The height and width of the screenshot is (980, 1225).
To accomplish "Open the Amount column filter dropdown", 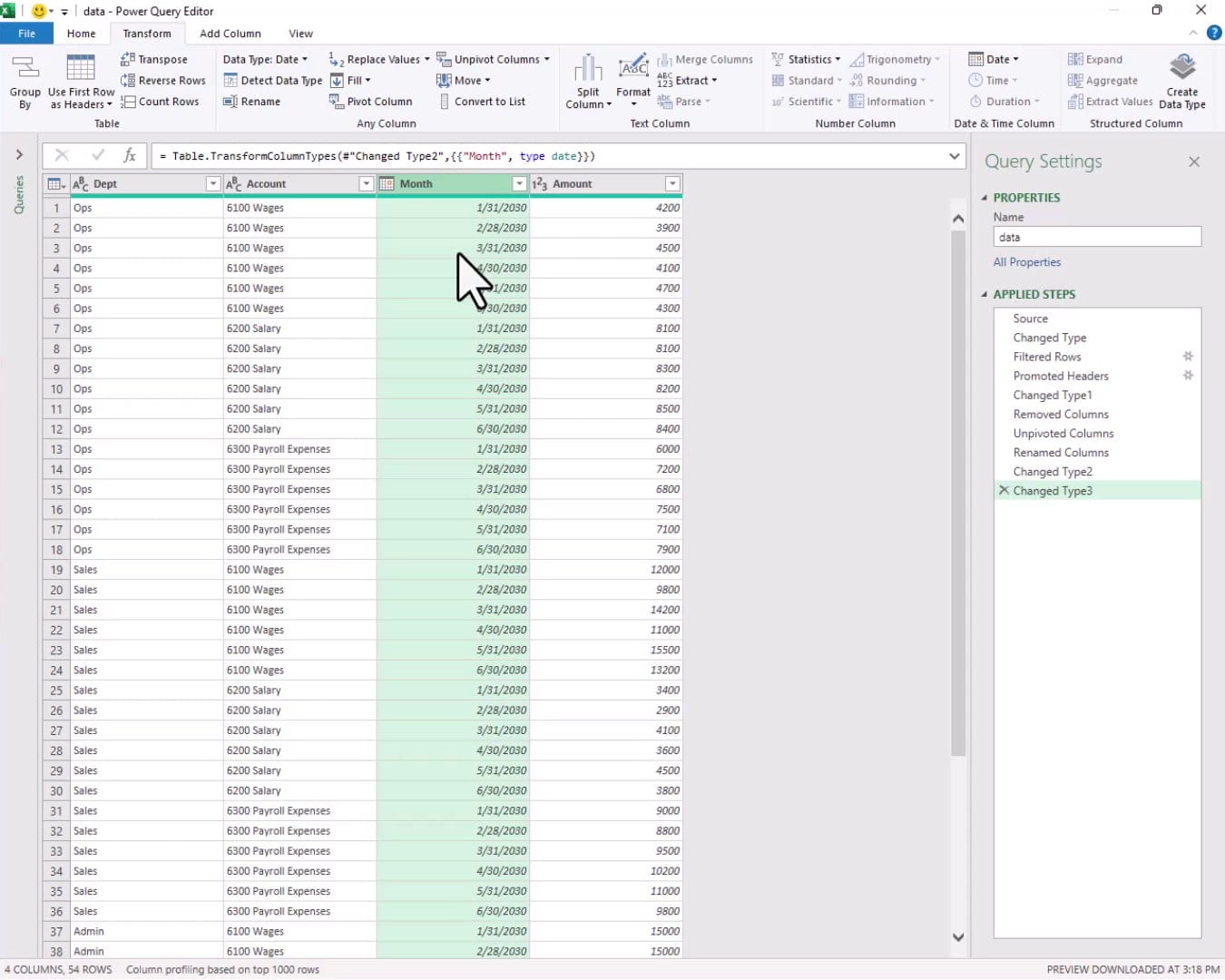I will pyautogui.click(x=672, y=184).
